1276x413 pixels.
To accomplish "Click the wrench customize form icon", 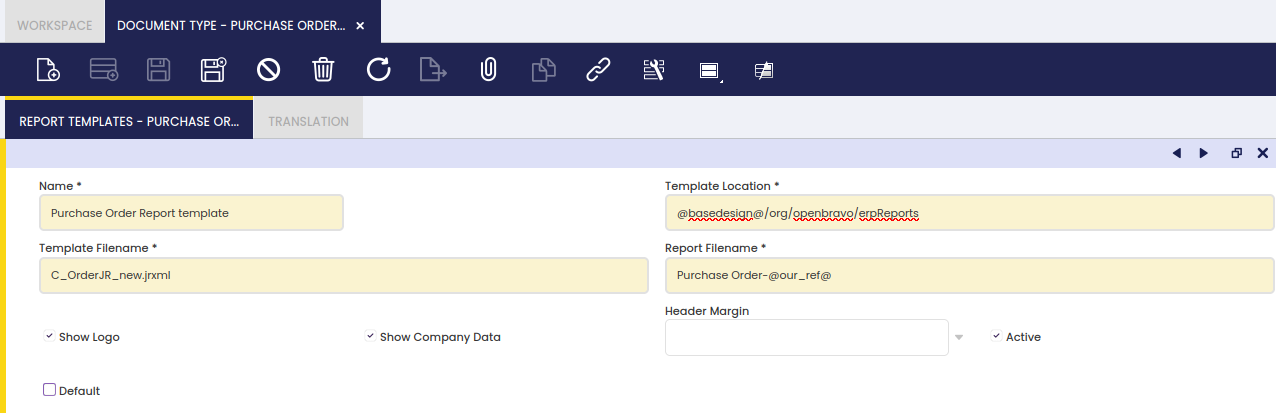I will 653,70.
